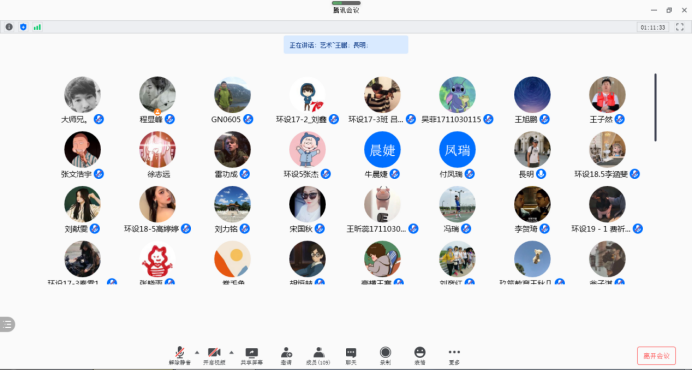This screenshot has width=692, height=370.
Task: Open the More (更多) menu
Action: [x=454, y=356]
